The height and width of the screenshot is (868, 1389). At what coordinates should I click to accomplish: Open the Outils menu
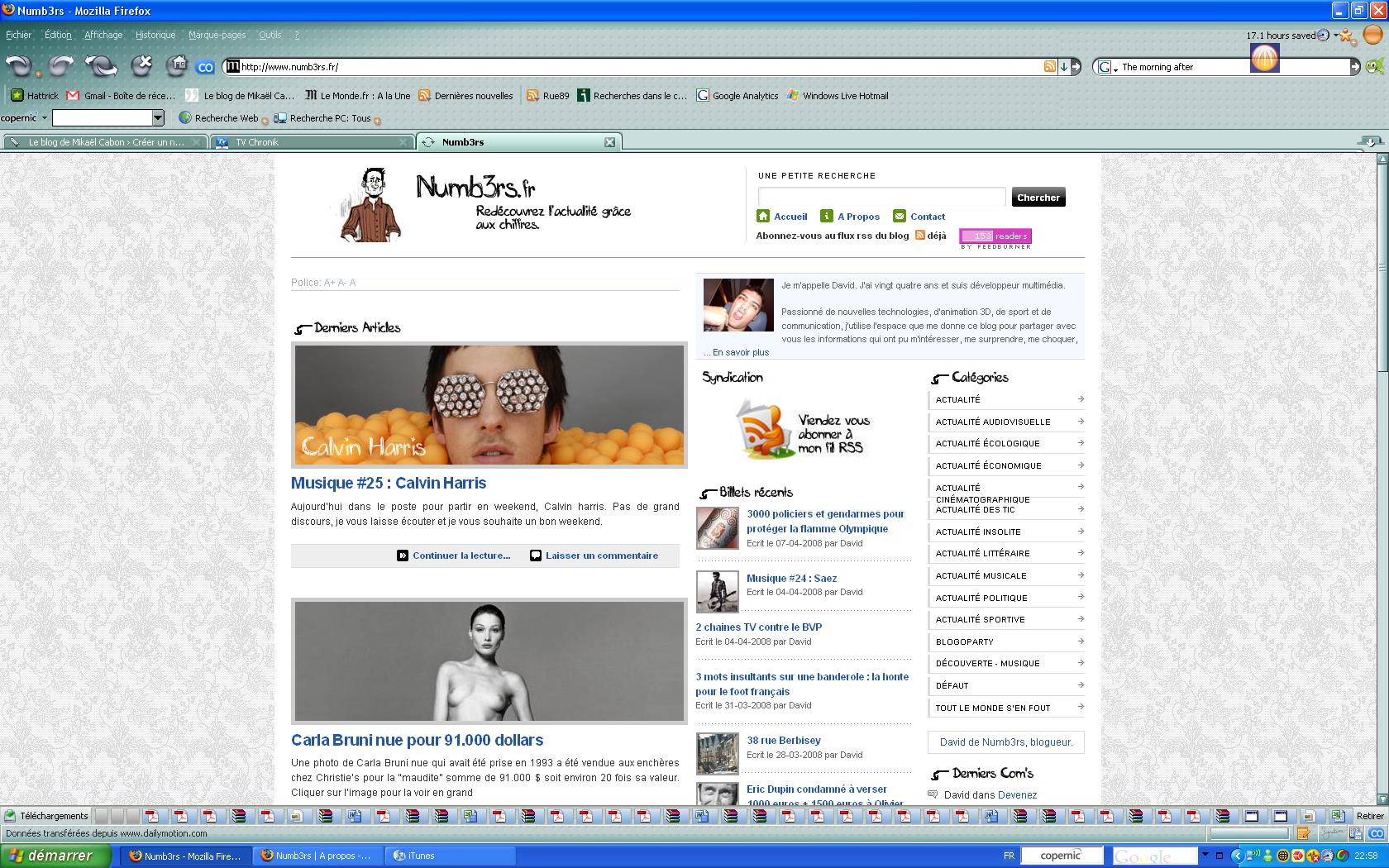(x=270, y=35)
